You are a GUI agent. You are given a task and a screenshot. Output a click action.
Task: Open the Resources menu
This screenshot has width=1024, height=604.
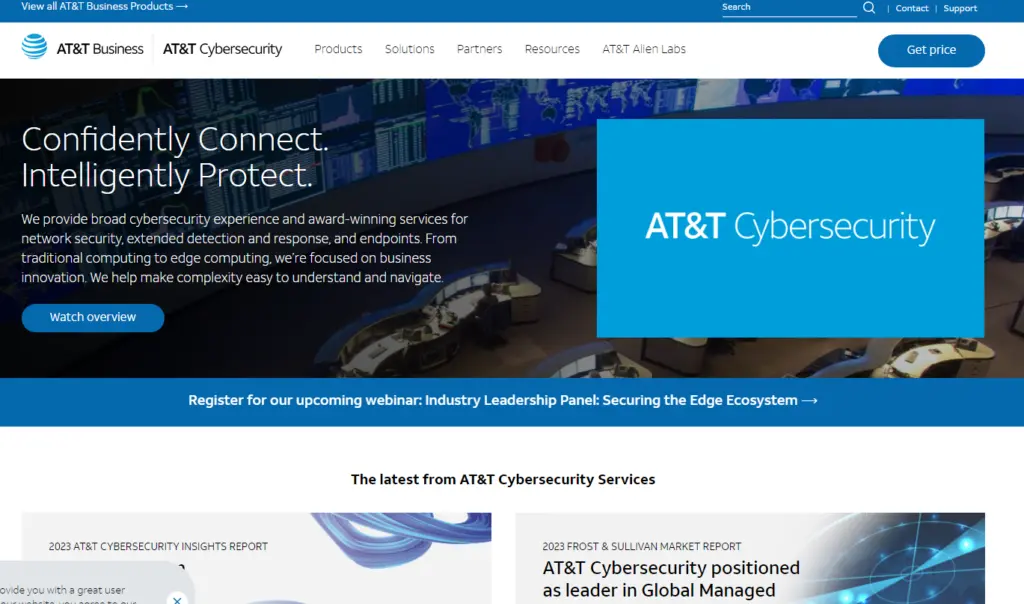(552, 49)
